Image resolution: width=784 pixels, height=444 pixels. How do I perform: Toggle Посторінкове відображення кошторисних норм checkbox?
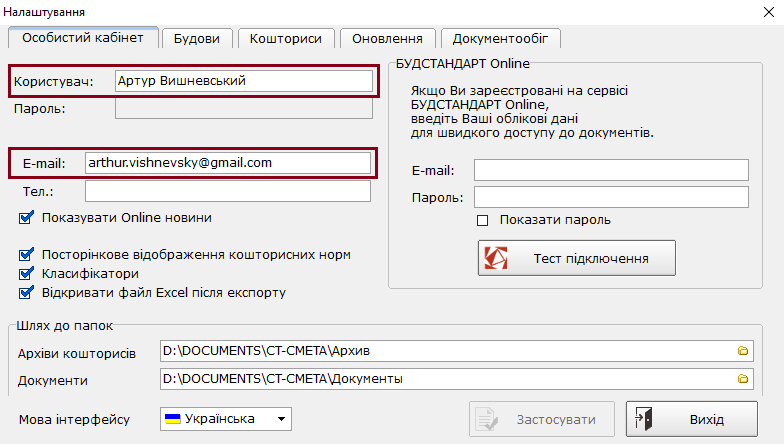(26, 255)
